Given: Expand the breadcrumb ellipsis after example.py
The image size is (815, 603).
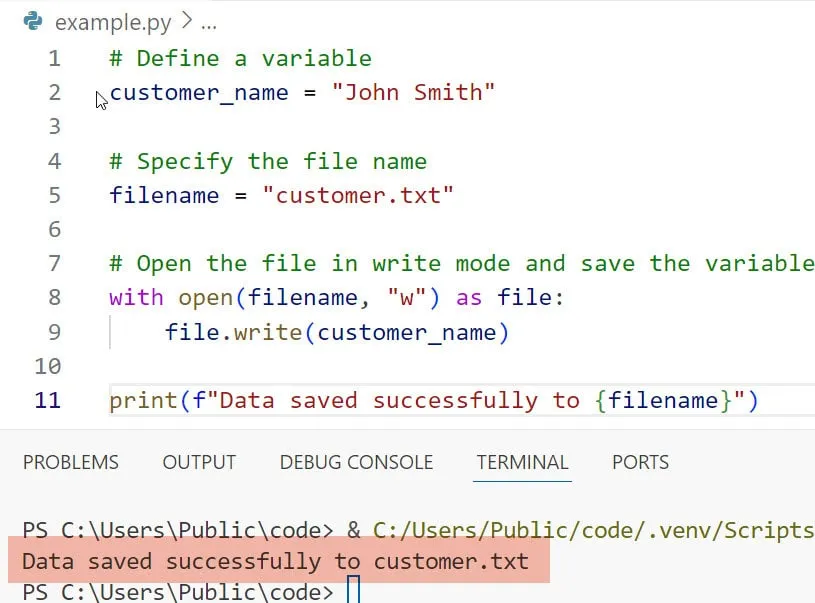Looking at the screenshot, I should [x=208, y=21].
